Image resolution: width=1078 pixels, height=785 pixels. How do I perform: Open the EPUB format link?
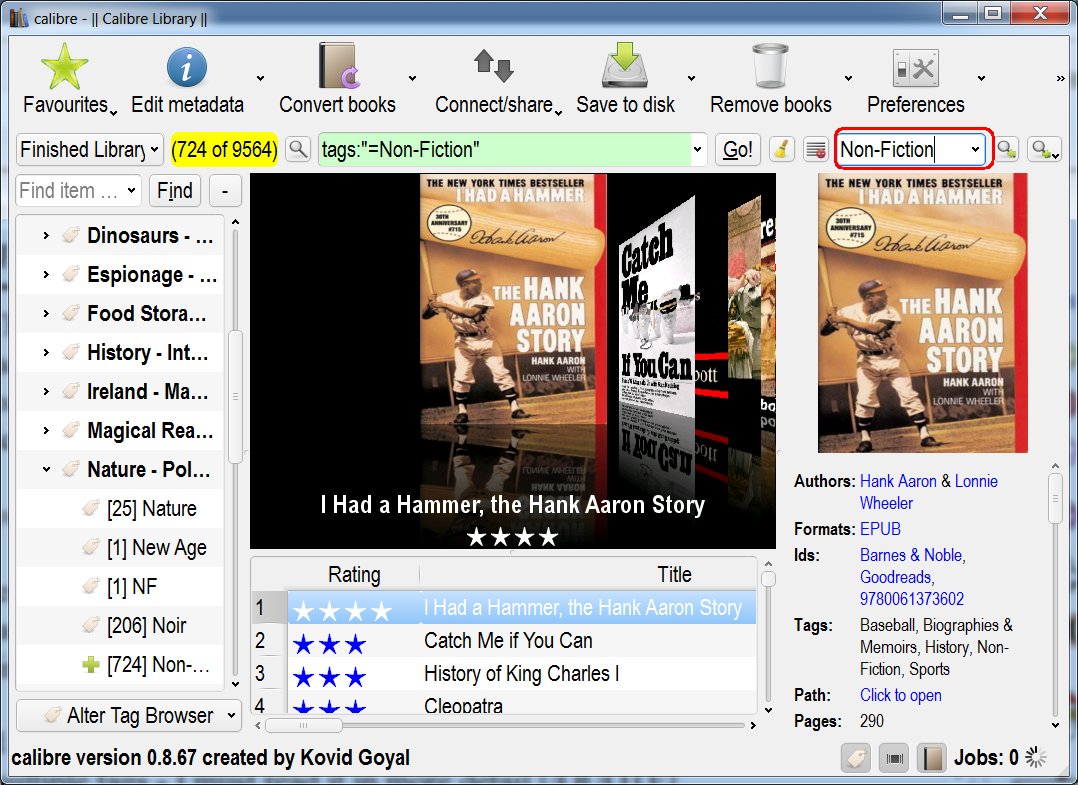tap(880, 529)
